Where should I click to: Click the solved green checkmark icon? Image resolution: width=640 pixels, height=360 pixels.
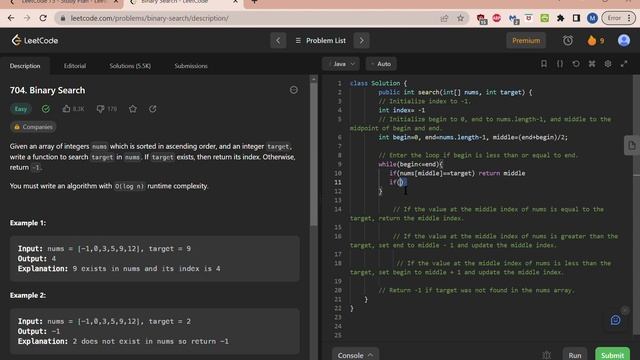46,109
